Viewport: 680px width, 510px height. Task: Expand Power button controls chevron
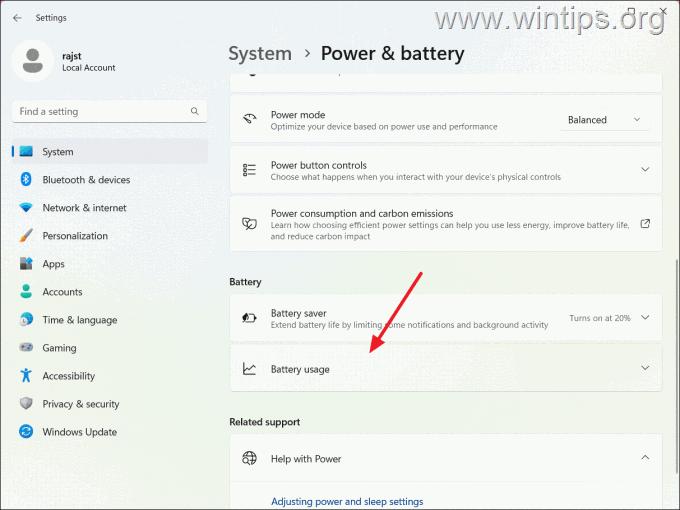645,170
